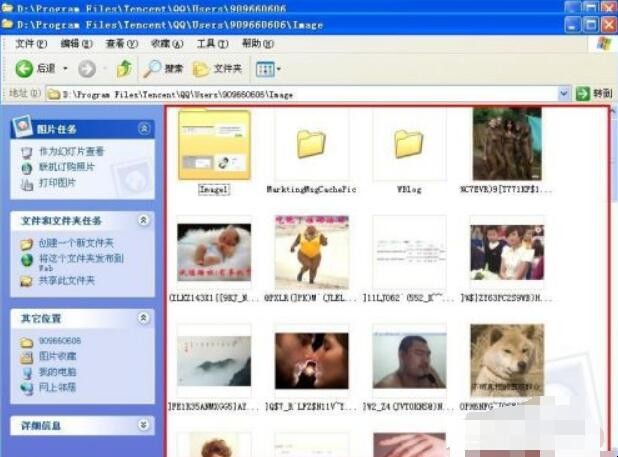
Task: Open 我的电脑 link
Action: [58, 372]
